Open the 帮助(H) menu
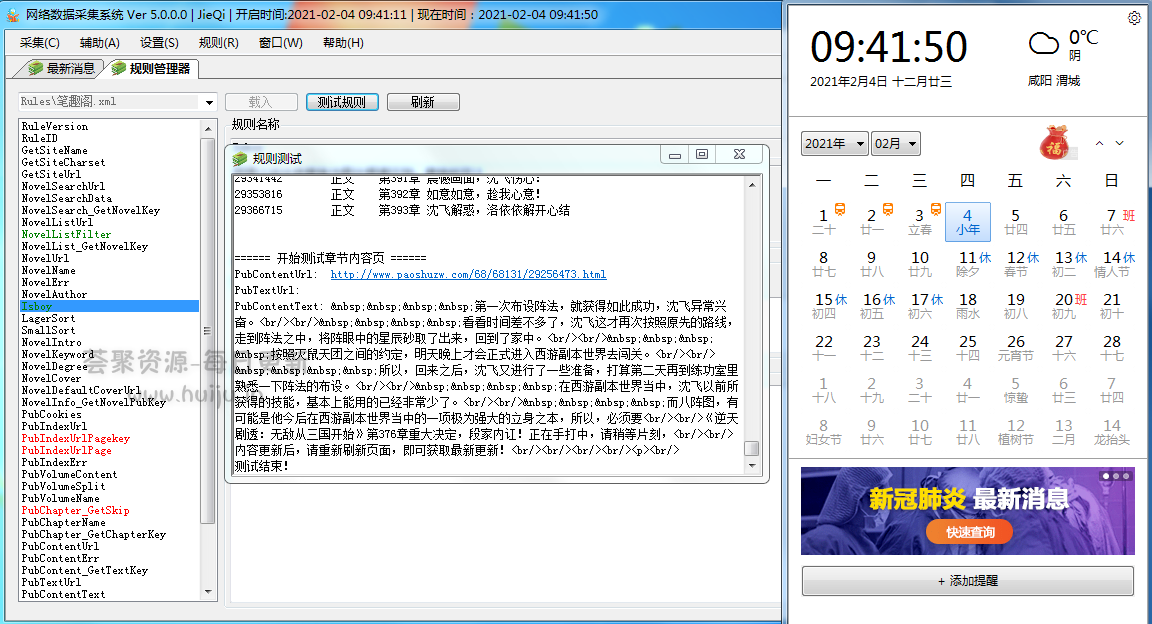1152x624 pixels. tap(343, 43)
